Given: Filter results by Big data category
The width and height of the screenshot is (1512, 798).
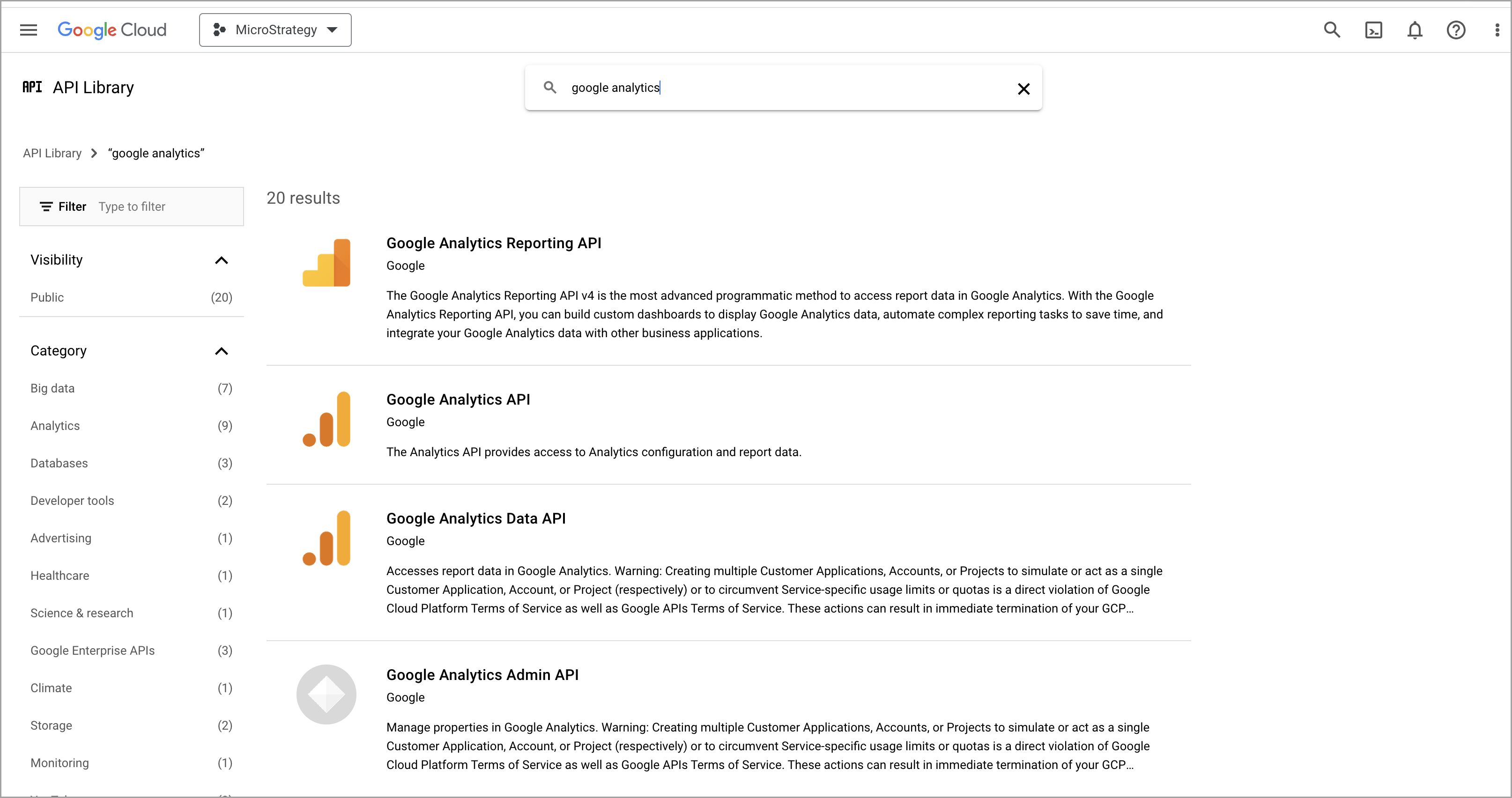Looking at the screenshot, I should (52, 388).
